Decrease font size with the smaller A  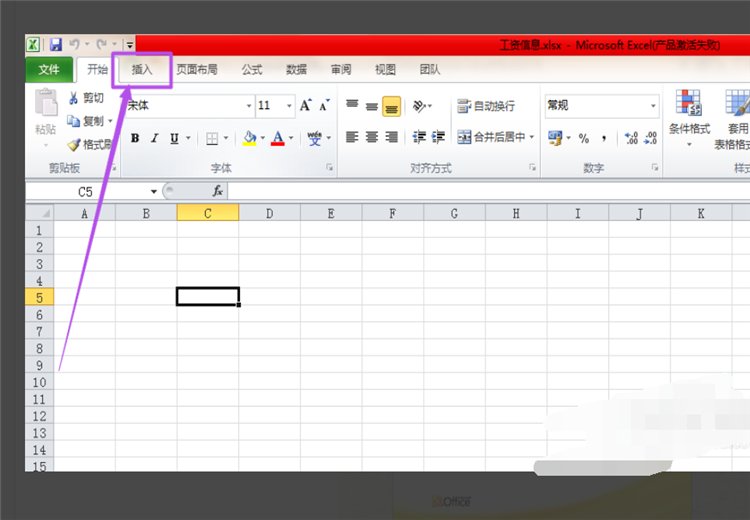(325, 105)
